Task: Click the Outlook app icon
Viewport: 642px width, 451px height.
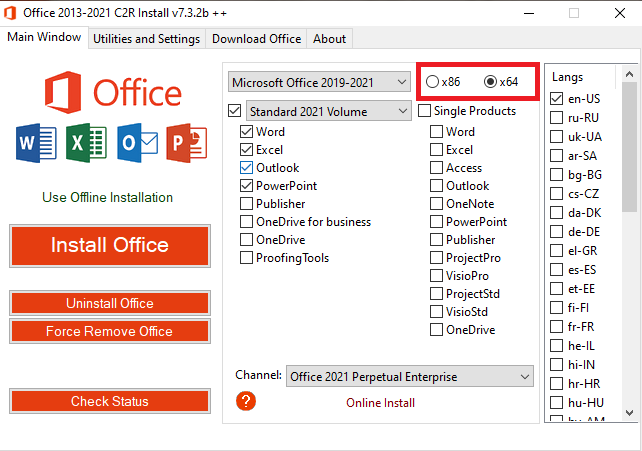Action: [135, 144]
